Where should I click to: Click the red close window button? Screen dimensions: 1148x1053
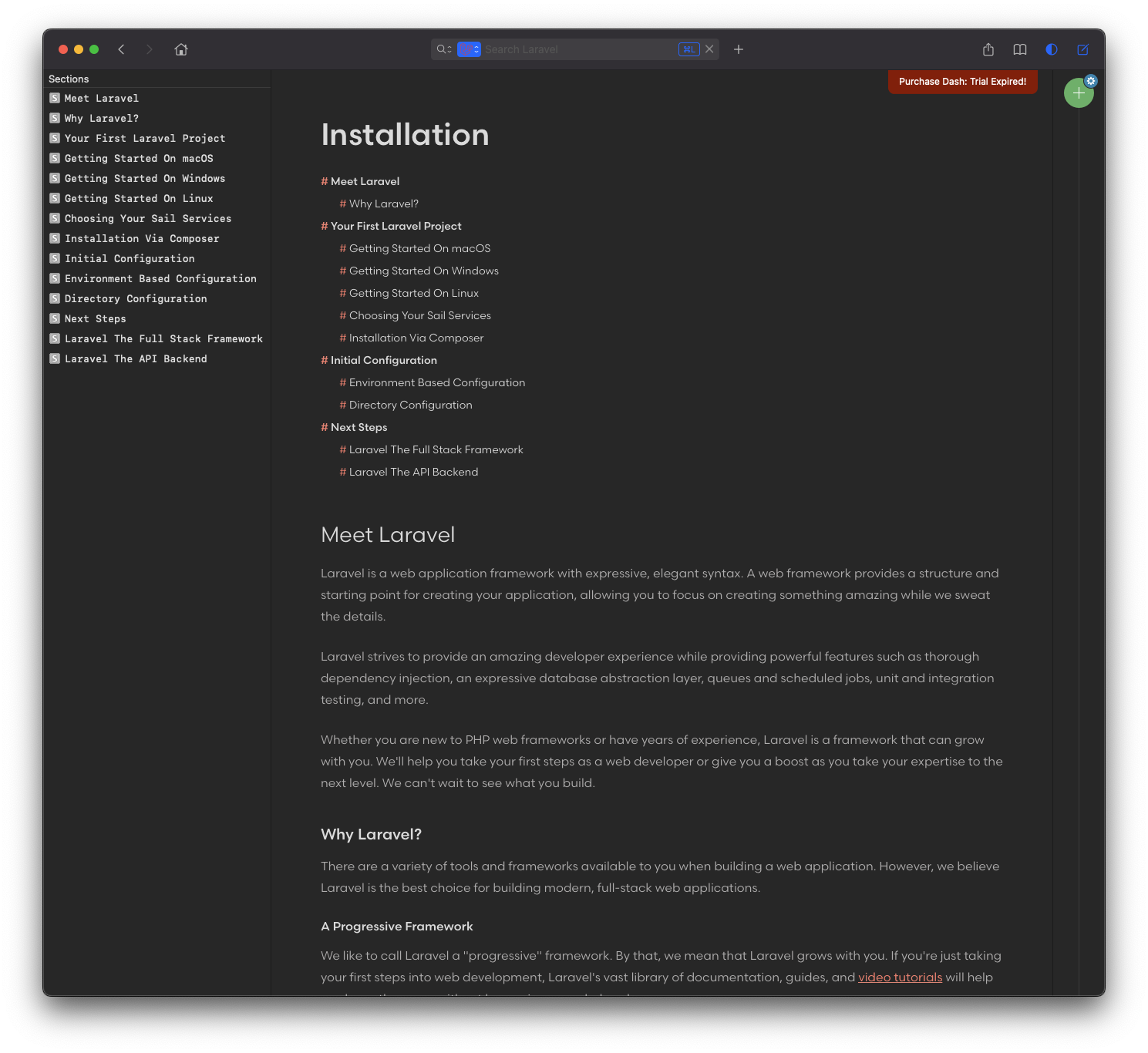tap(63, 49)
